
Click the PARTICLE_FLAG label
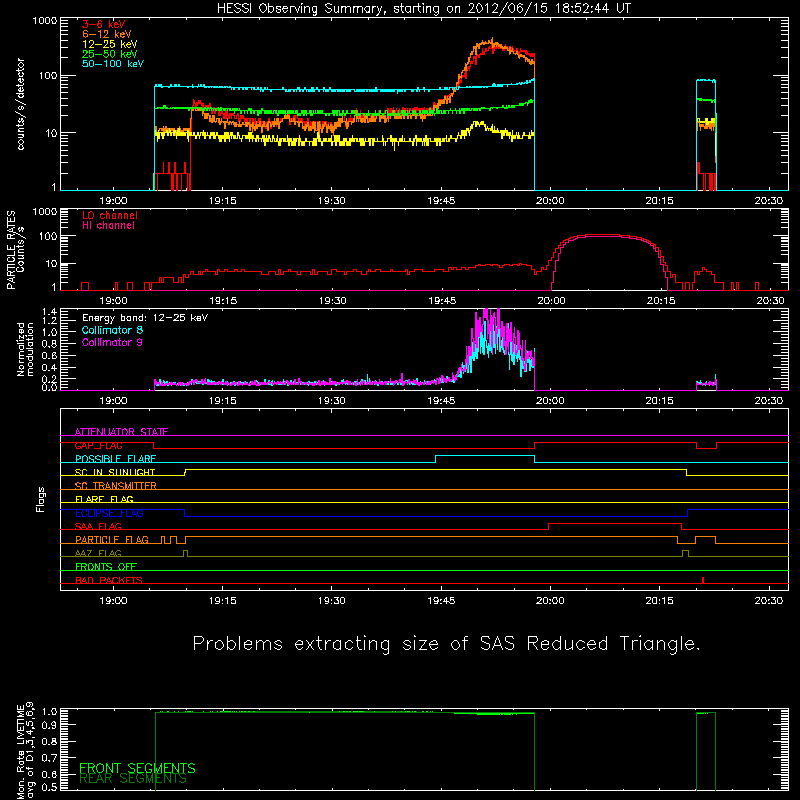coord(112,539)
